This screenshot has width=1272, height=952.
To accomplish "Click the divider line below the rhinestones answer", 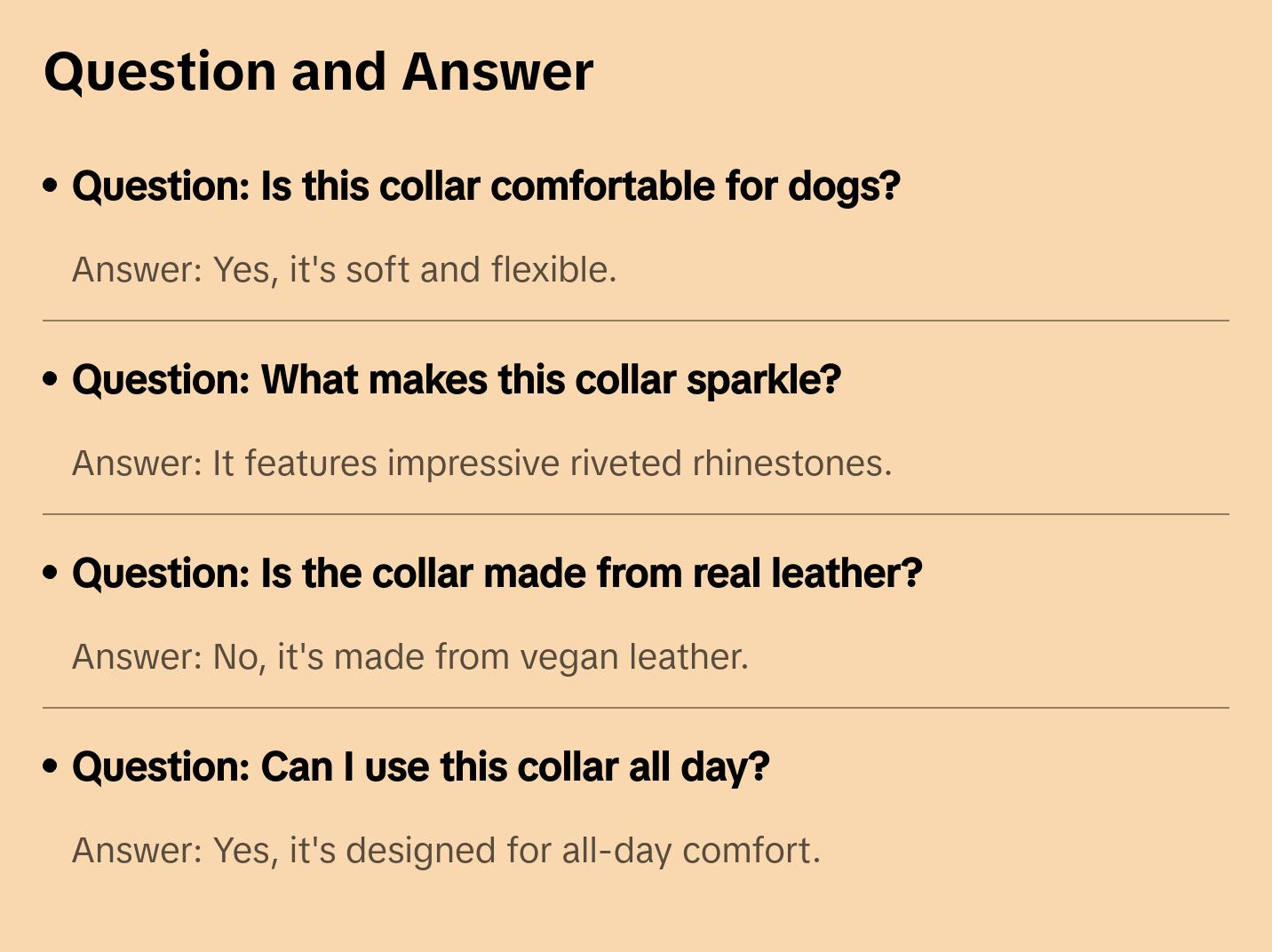I will (635, 514).
